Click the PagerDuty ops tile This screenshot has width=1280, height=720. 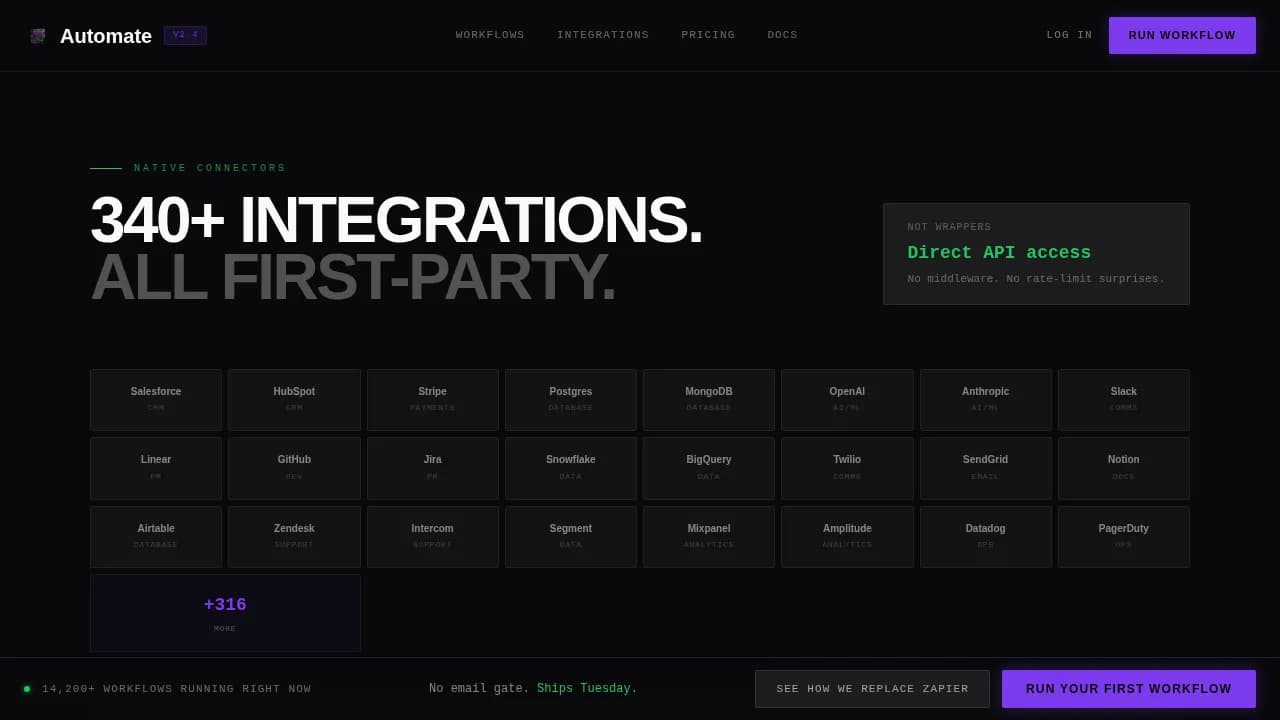point(1123,536)
